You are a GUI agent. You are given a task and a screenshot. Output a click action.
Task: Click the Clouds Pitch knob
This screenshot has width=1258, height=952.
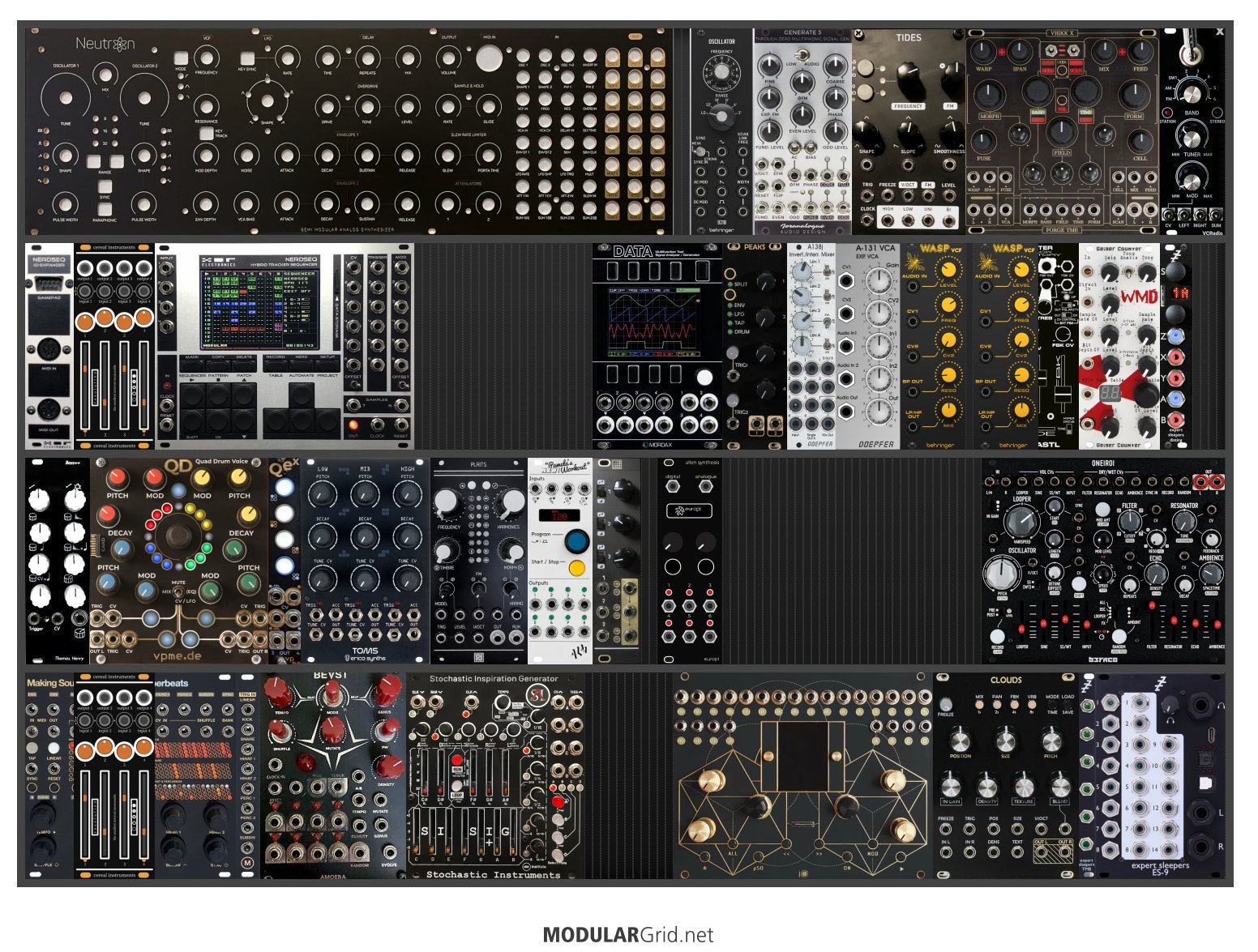tap(1051, 740)
